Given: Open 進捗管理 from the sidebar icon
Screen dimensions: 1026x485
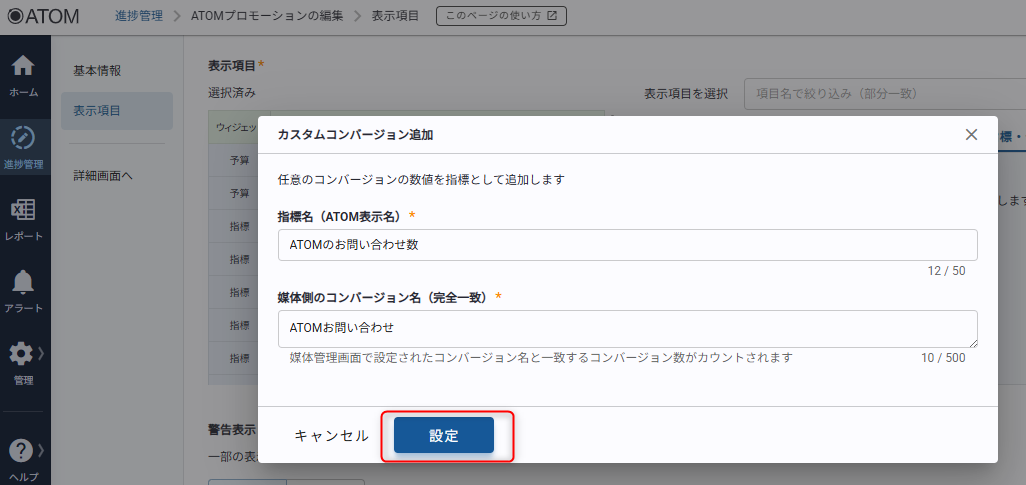Looking at the screenshot, I should pyautogui.click(x=23, y=137).
